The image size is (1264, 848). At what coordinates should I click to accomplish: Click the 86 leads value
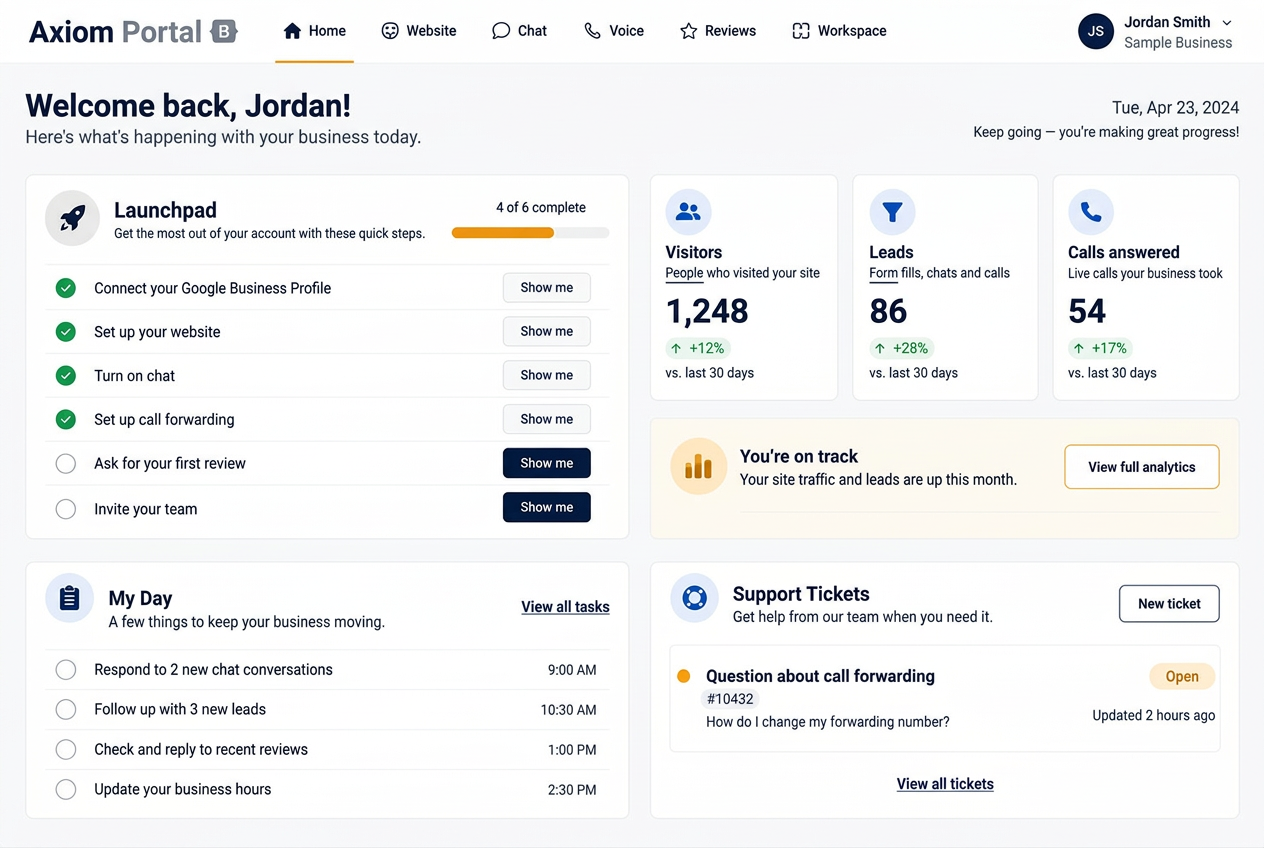(x=888, y=311)
